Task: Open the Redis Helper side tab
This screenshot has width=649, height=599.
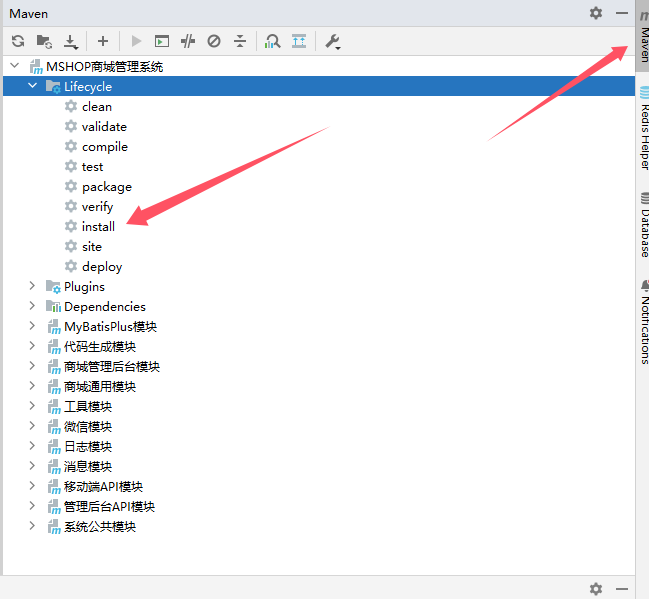Action: coord(643,128)
